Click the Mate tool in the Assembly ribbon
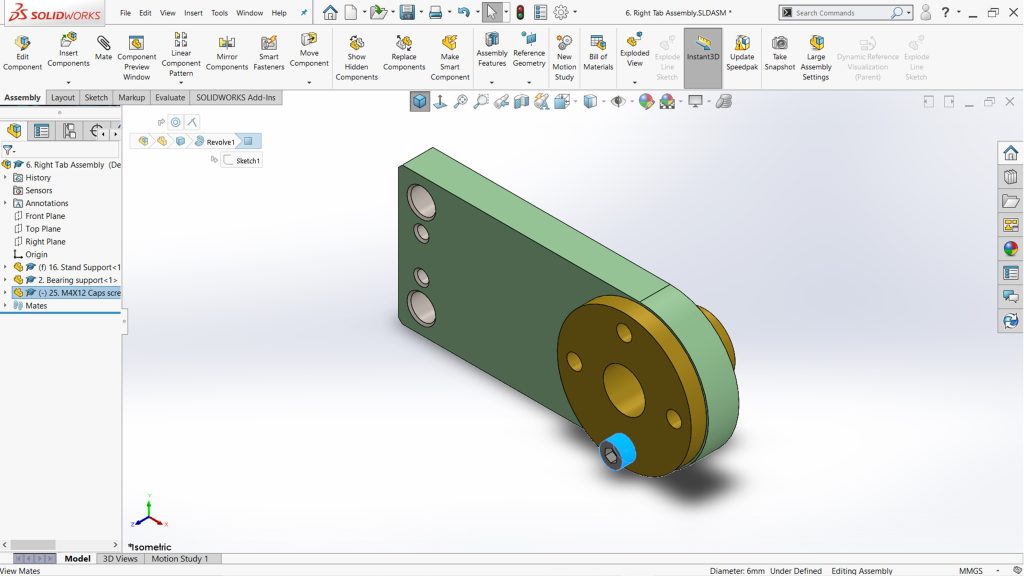Screen dimensions: 1024x576 point(104,51)
